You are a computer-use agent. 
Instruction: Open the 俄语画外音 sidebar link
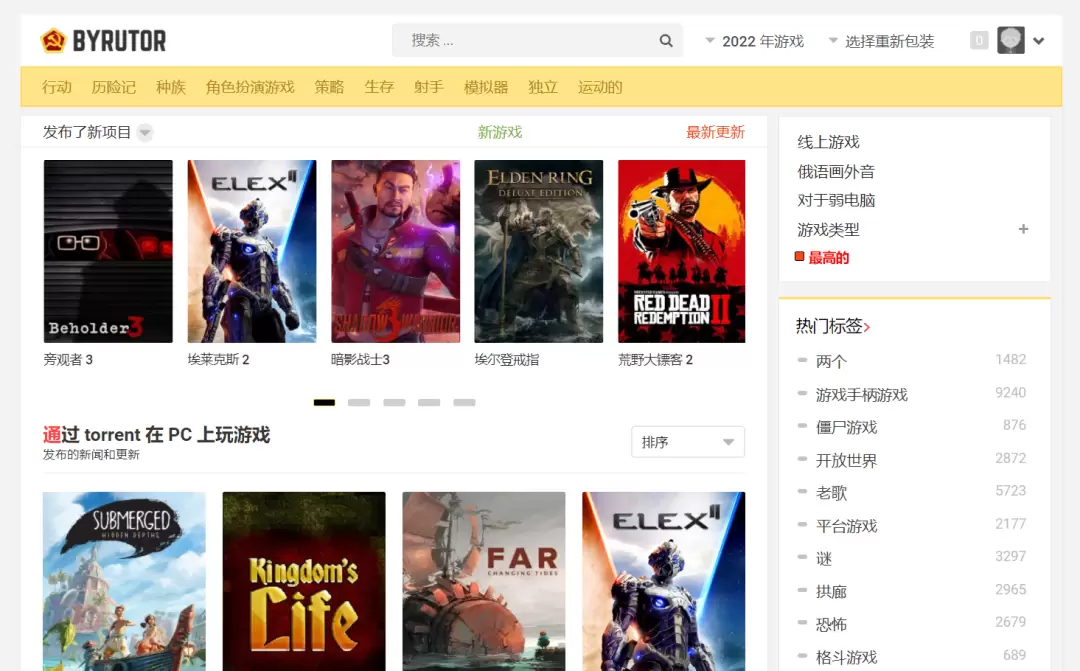(x=836, y=172)
